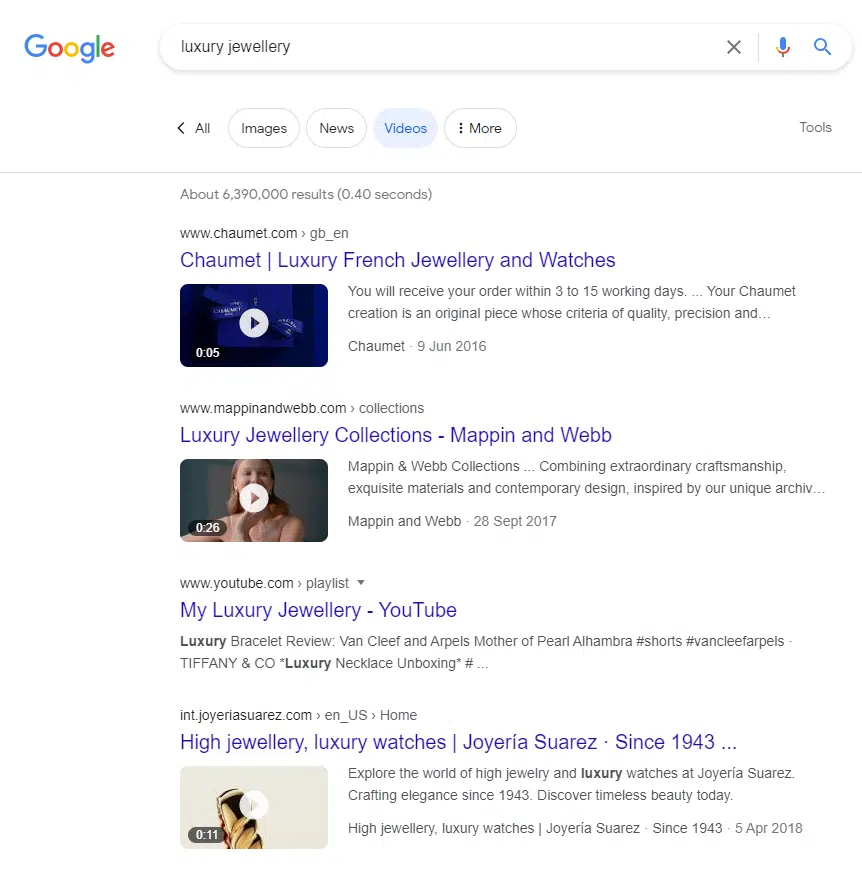Screen dimensions: 862x877
Task: Select the Videos filter chip
Action: [x=405, y=128]
